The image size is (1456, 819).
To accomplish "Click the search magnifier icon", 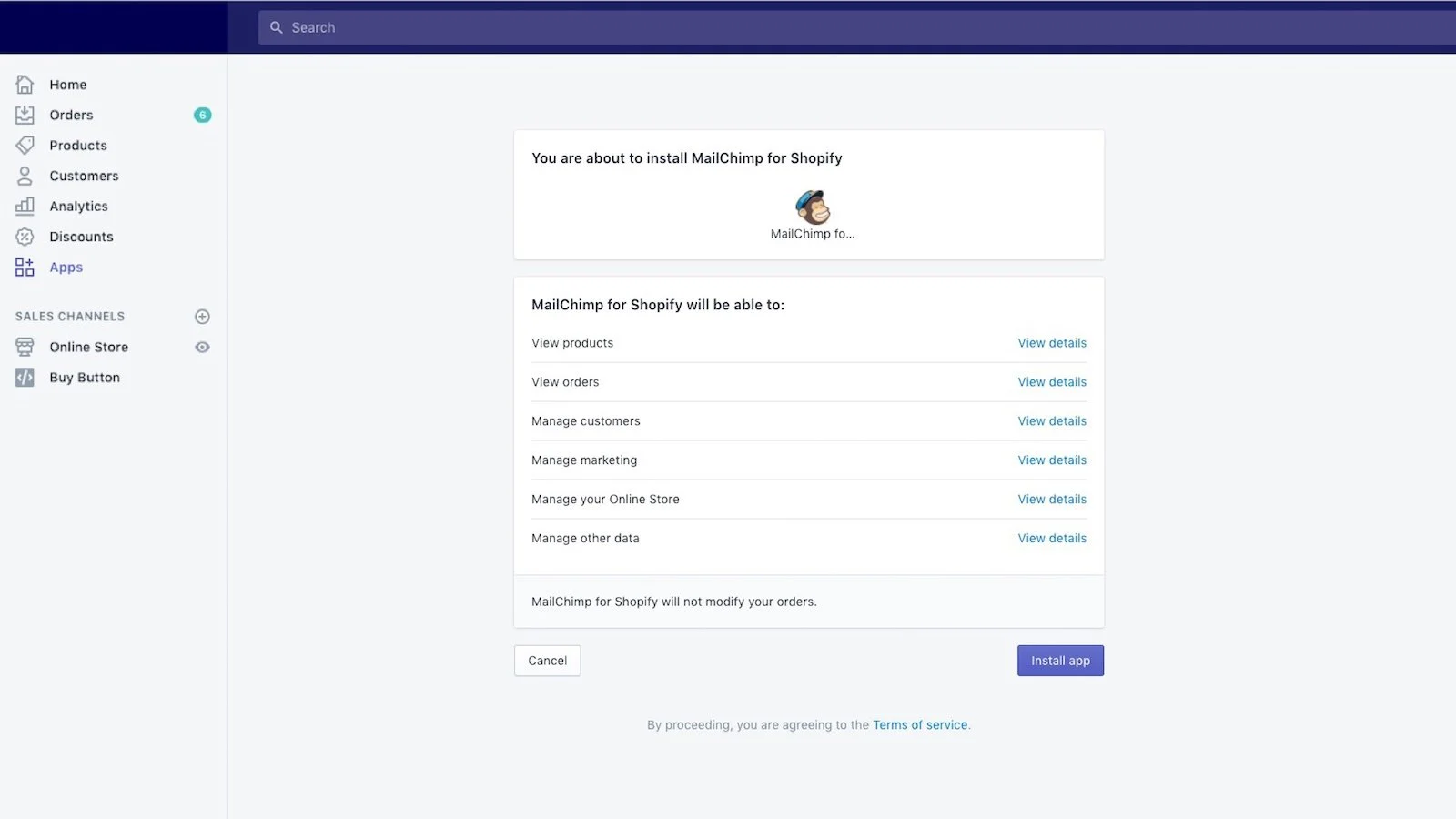I will tap(277, 27).
